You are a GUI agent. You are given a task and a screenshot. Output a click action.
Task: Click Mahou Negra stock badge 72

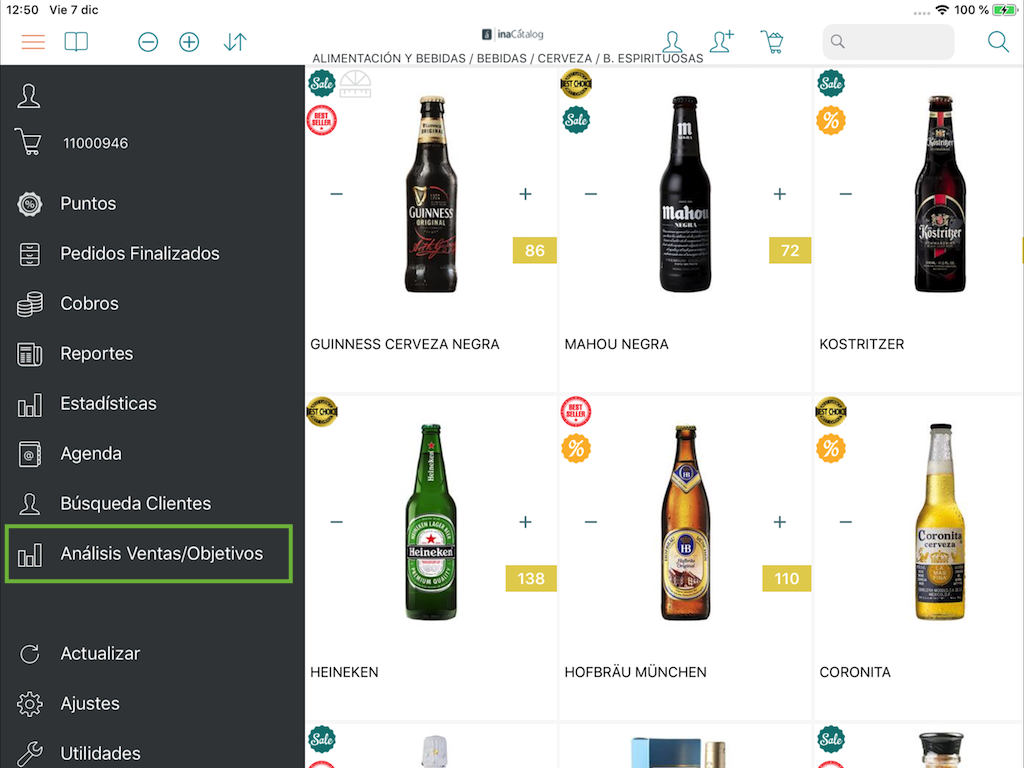790,250
